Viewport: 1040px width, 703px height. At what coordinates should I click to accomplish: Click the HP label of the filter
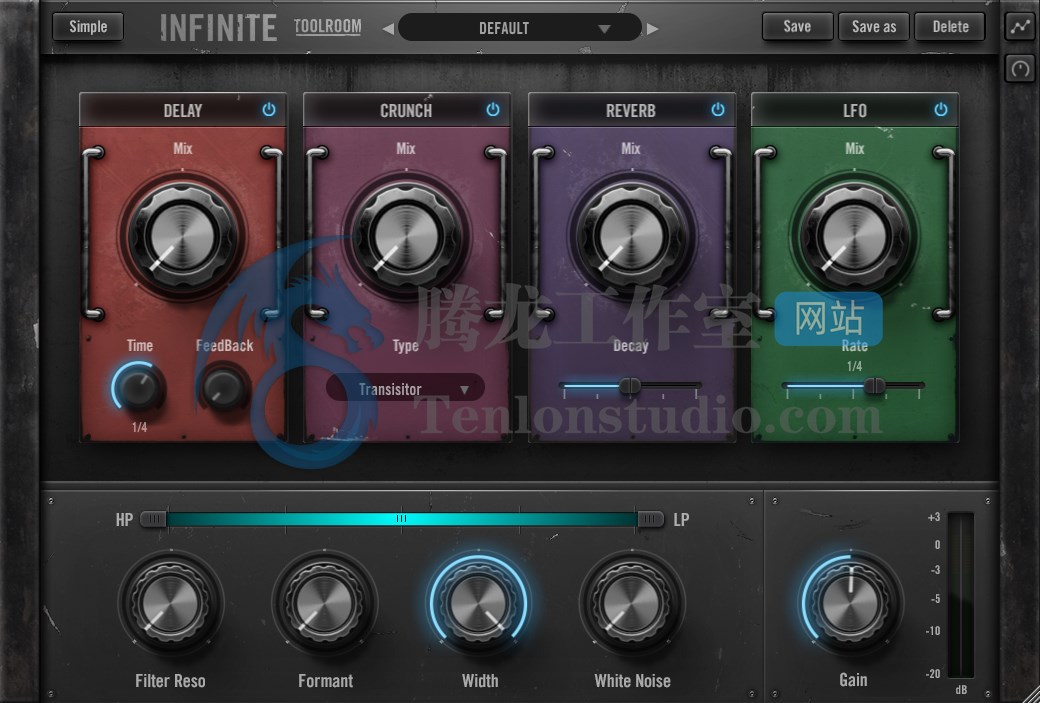pos(124,519)
